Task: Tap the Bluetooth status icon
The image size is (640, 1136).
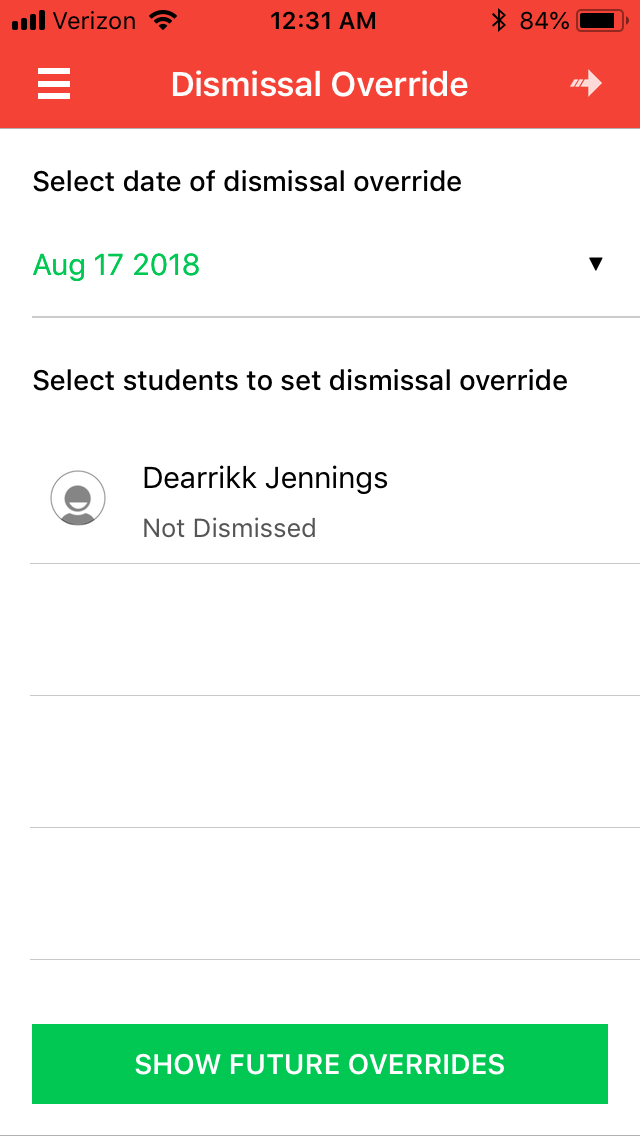Action: 498,20
